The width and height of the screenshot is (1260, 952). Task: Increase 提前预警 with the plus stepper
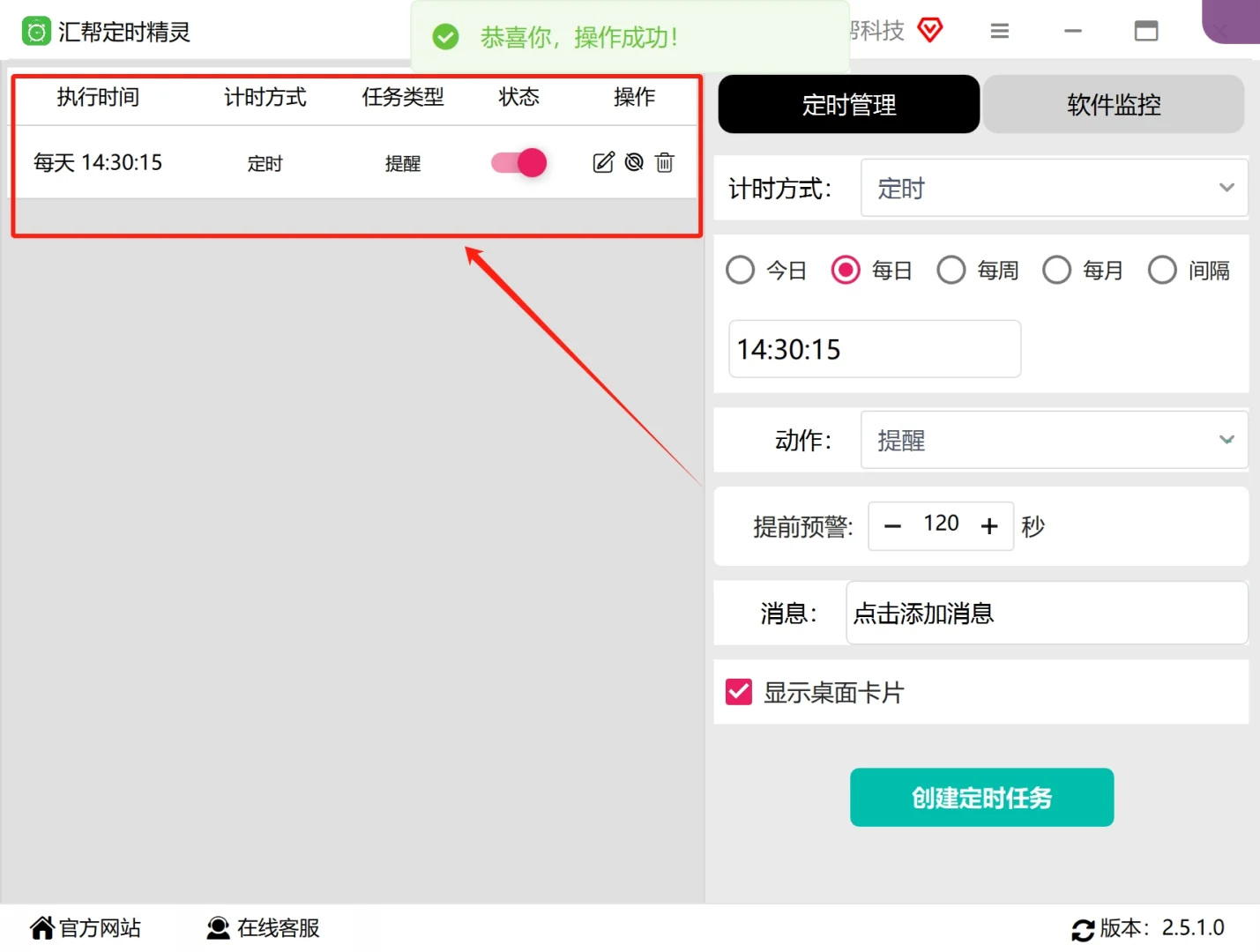click(989, 525)
